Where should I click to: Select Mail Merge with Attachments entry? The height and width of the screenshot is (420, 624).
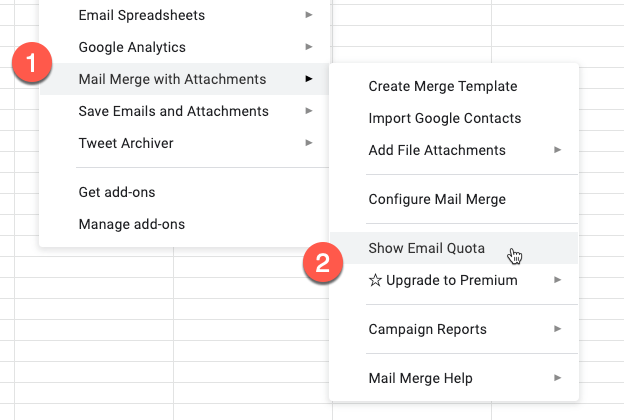coord(185,79)
